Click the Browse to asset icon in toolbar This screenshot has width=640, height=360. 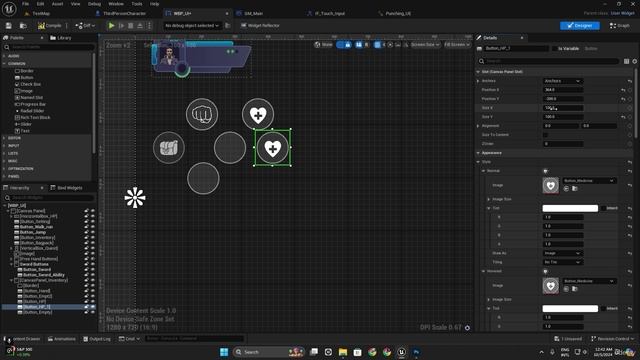[23, 26]
